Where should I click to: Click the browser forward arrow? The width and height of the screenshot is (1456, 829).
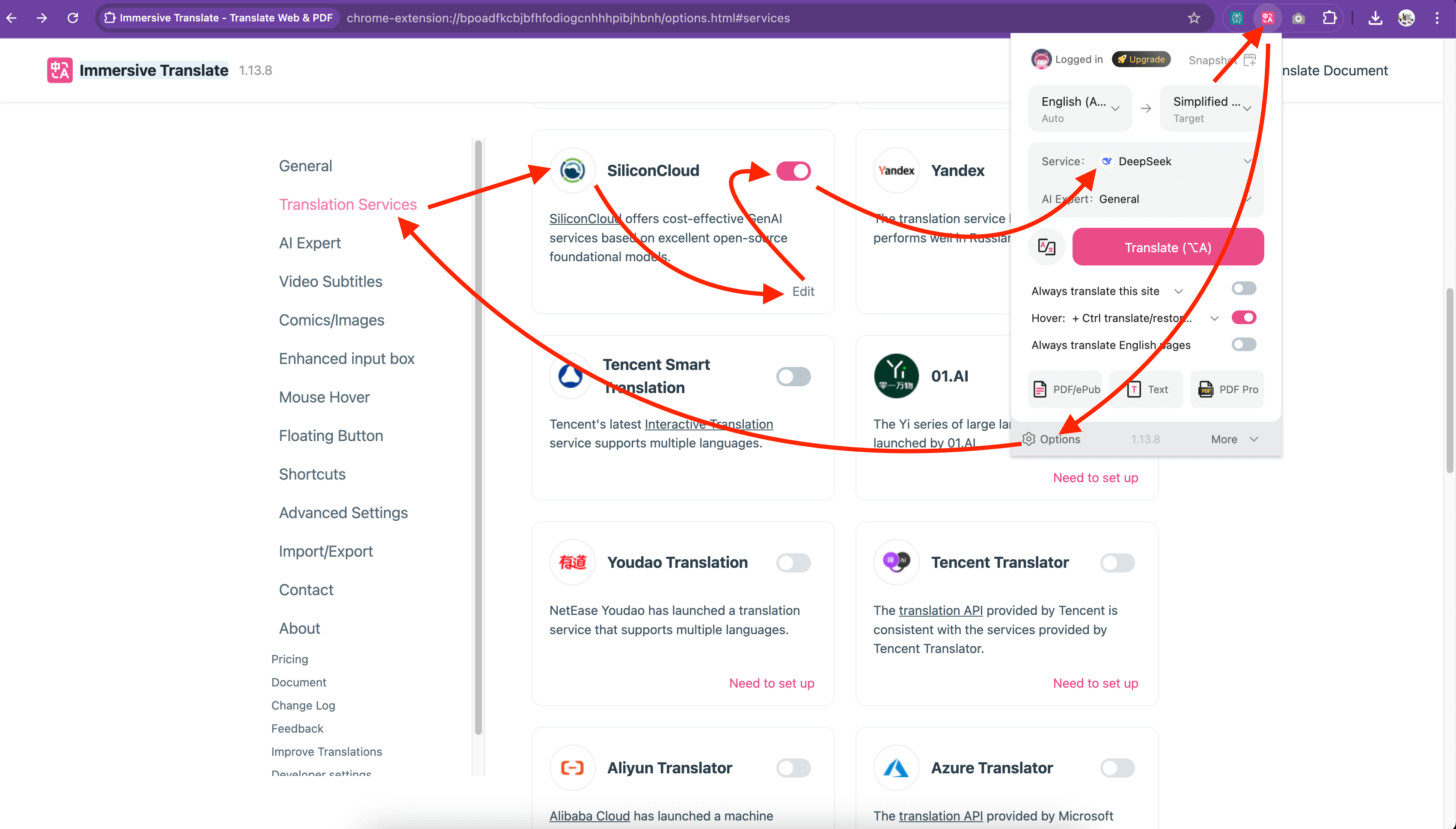pyautogui.click(x=42, y=18)
